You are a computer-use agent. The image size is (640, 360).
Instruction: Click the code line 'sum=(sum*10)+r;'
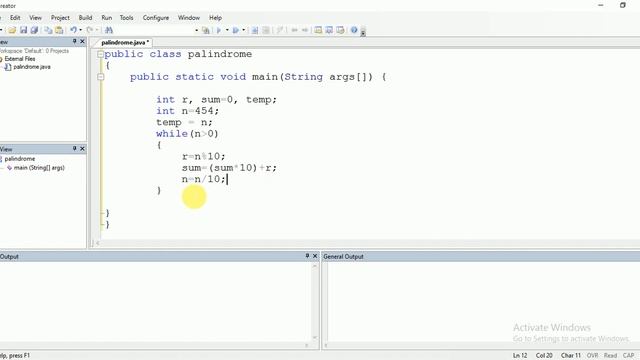coord(229,167)
